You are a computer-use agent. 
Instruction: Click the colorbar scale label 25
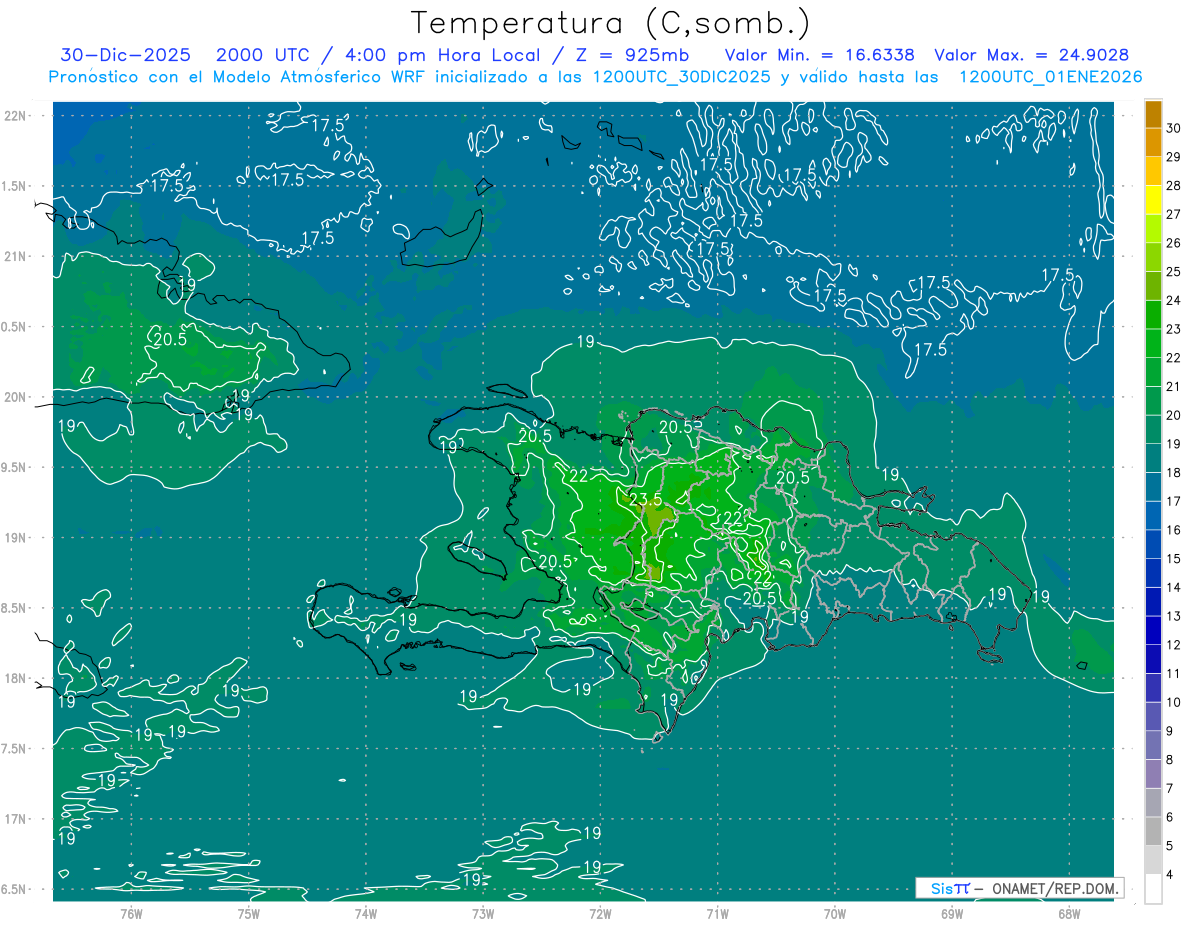(1174, 271)
